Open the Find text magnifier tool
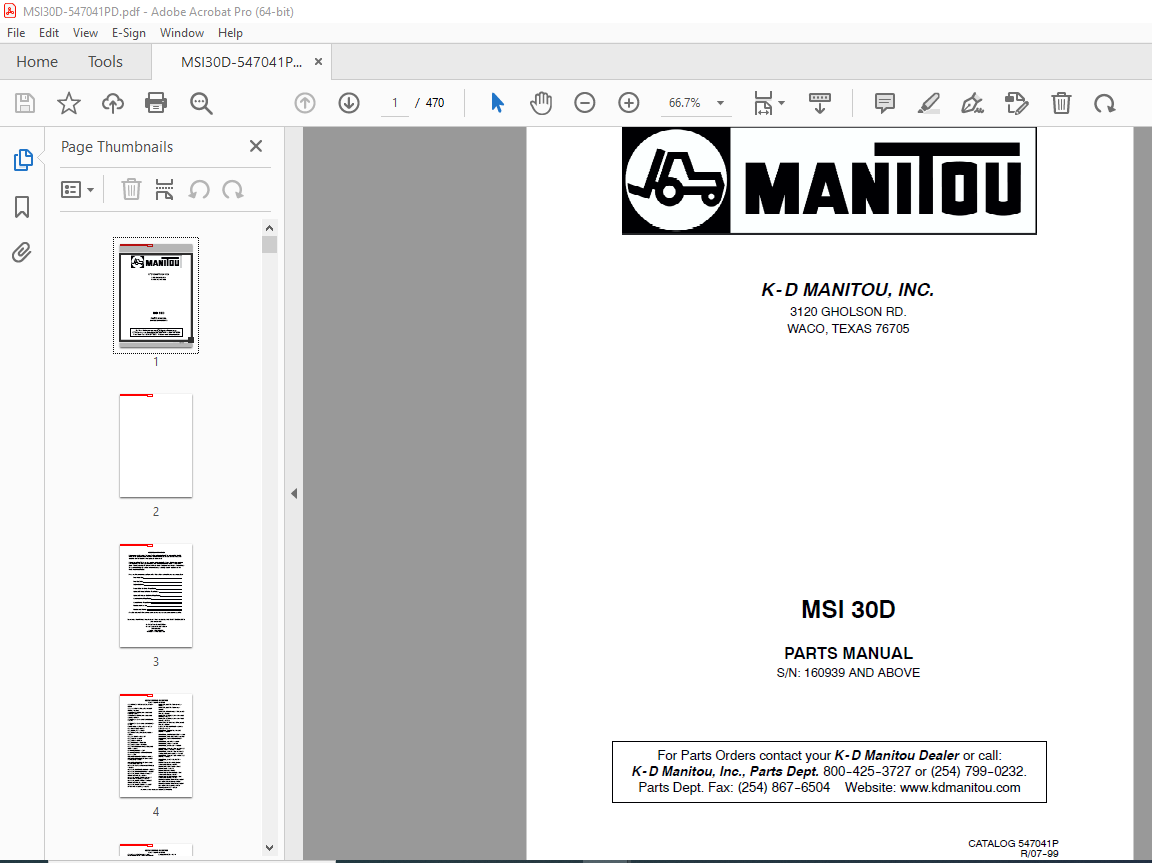The height and width of the screenshot is (863, 1152). 201,103
